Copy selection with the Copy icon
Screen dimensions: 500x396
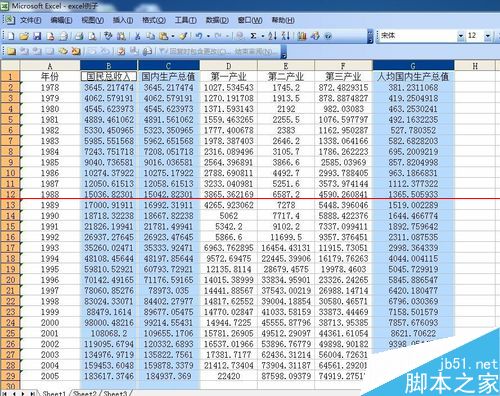[150, 36]
